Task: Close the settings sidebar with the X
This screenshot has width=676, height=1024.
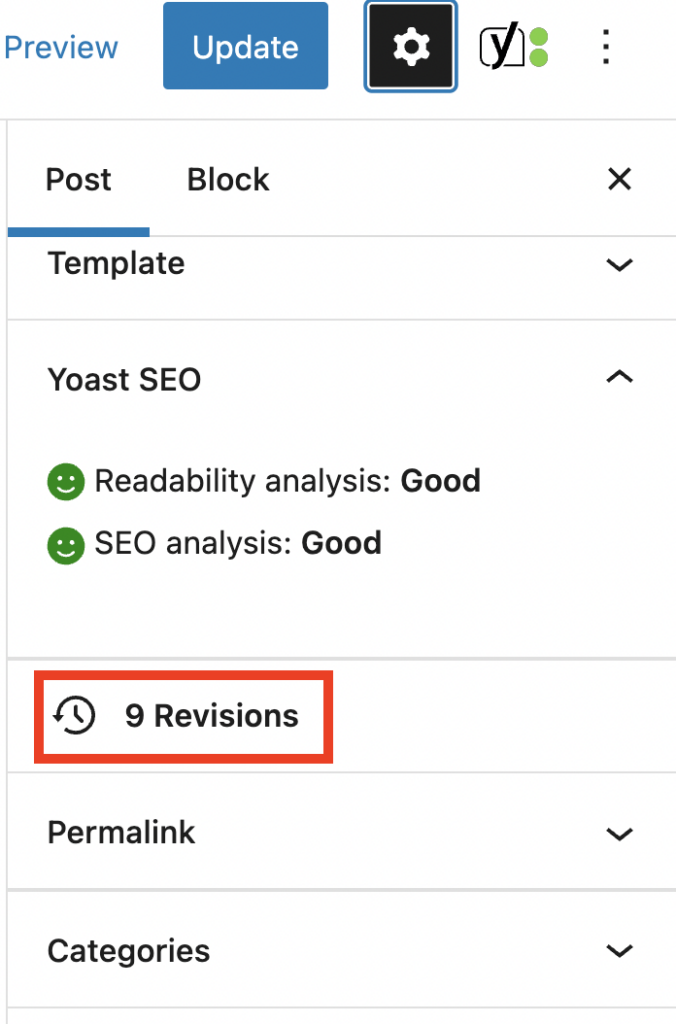Action: (619, 179)
